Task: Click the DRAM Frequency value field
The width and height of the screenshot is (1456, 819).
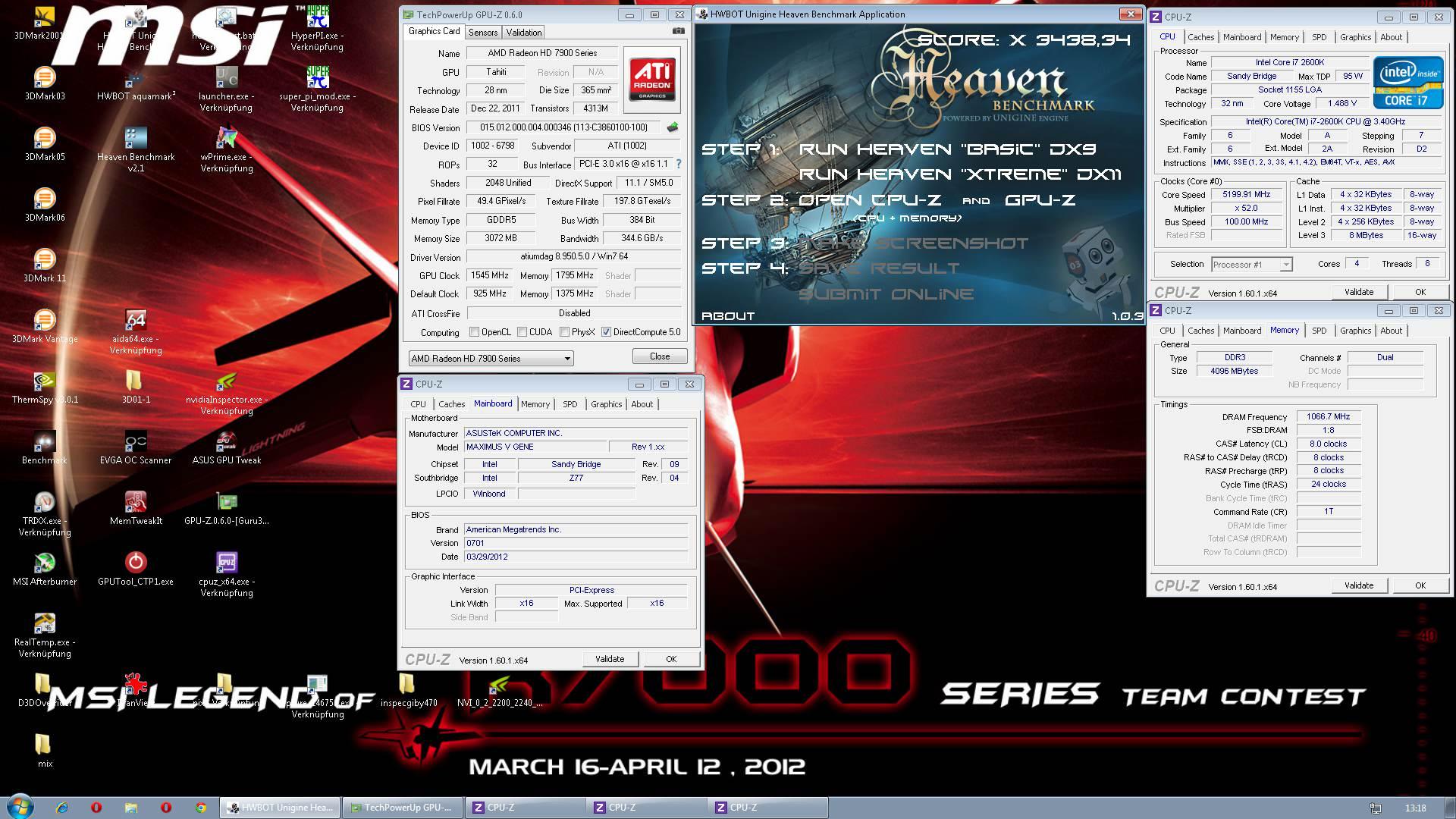Action: 1329,416
